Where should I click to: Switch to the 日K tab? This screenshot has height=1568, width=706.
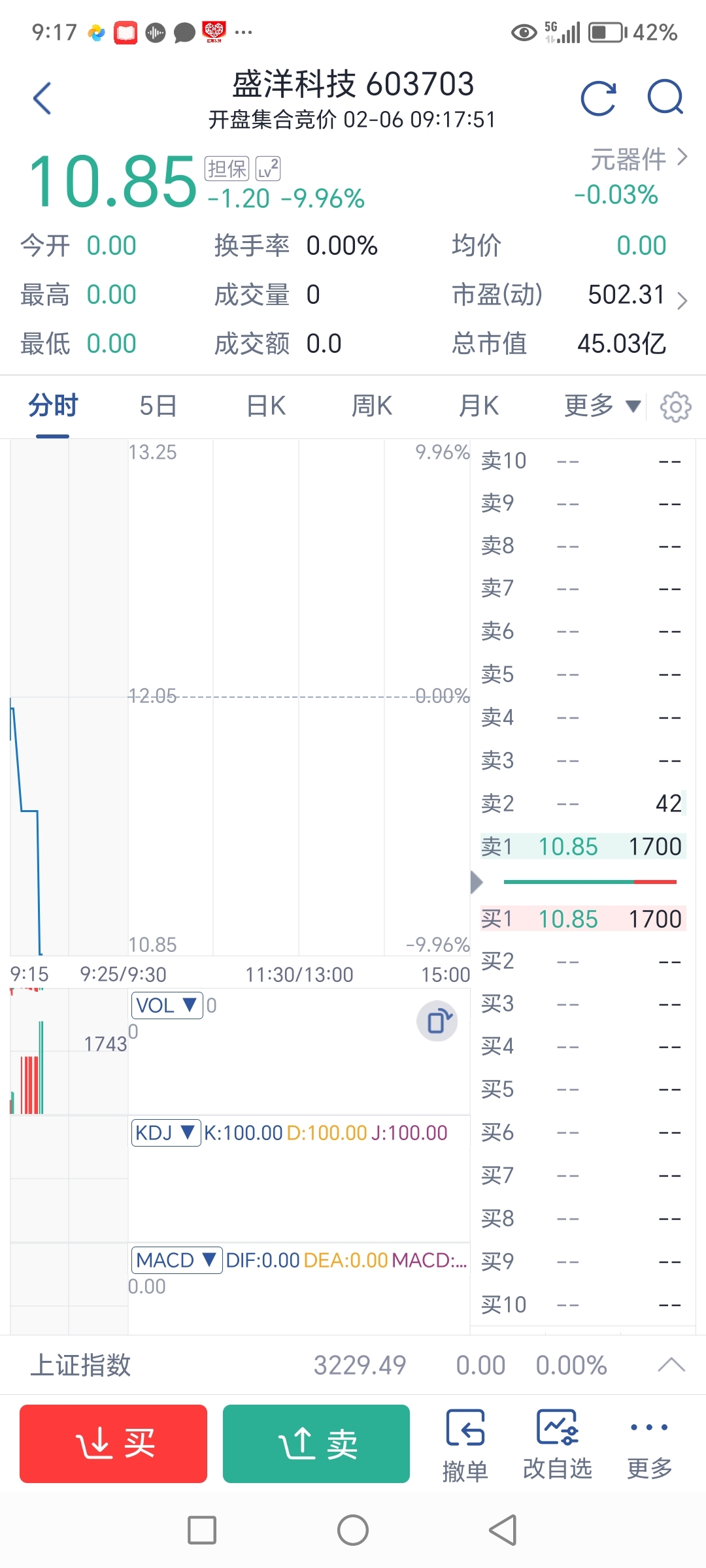coord(266,406)
